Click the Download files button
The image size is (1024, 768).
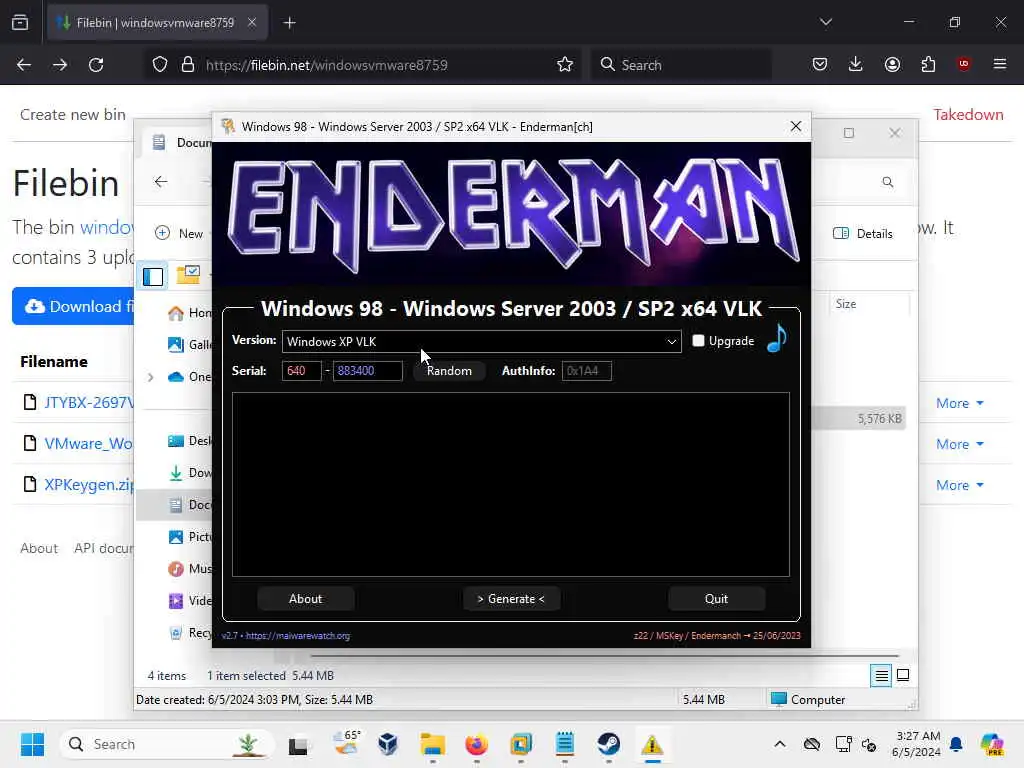73,306
